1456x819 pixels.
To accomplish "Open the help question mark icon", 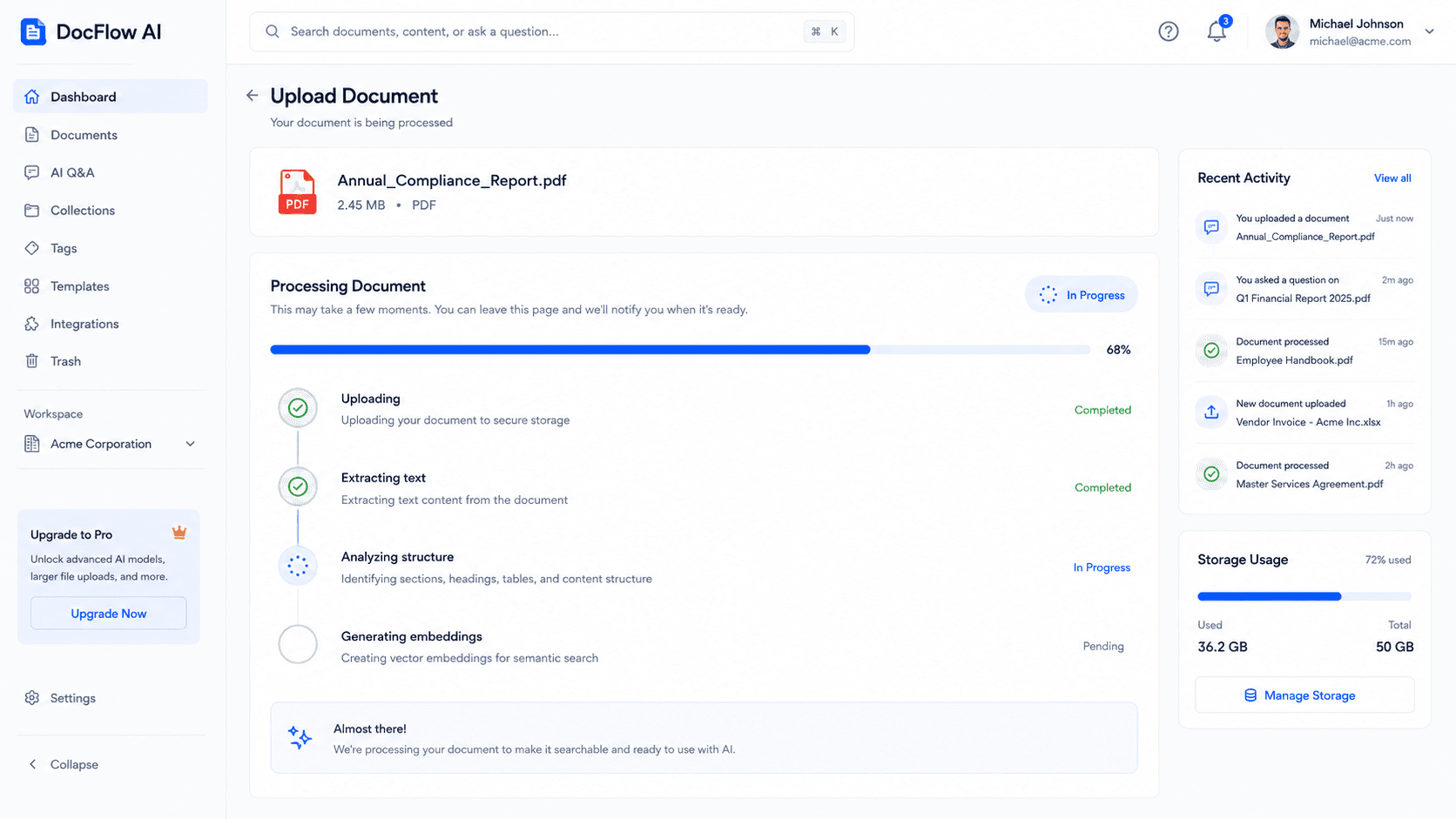I will [x=1169, y=31].
